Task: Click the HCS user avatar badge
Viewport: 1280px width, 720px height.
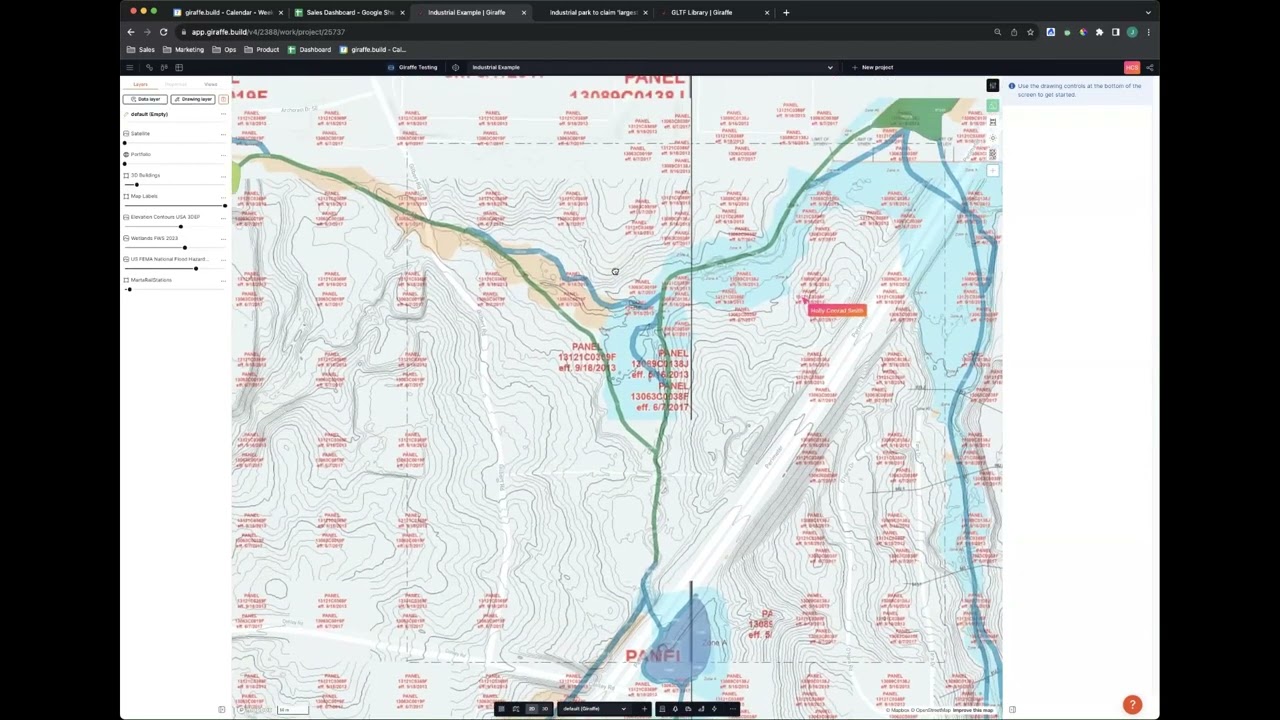Action: (x=1132, y=67)
